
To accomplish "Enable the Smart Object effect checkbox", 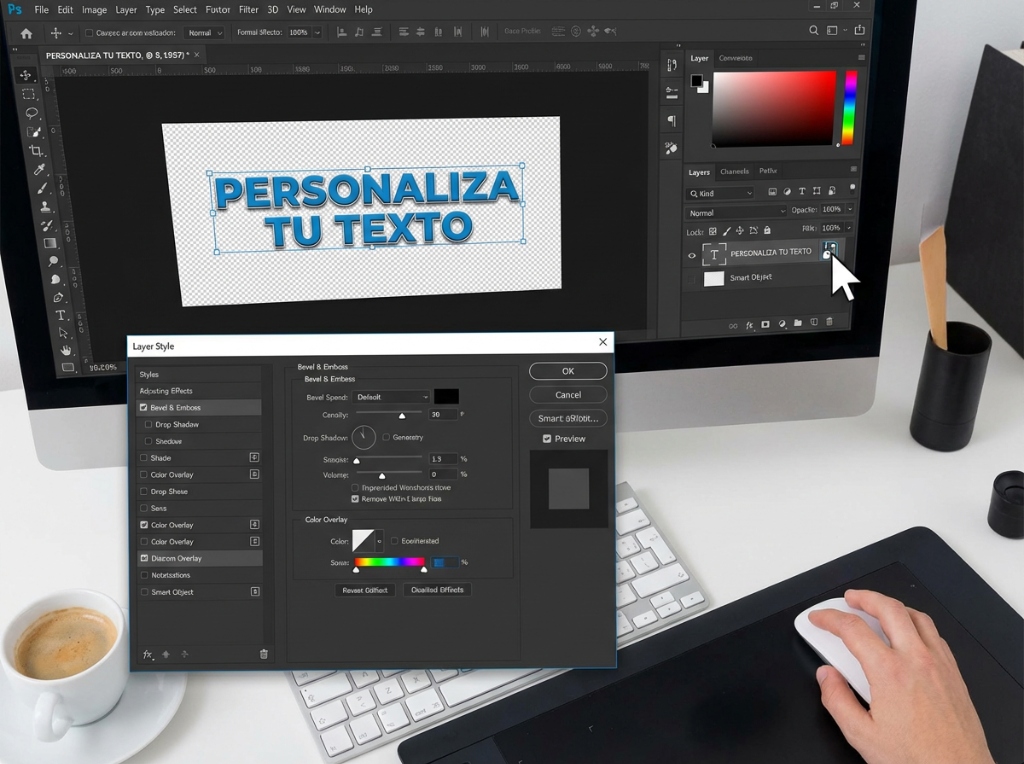I will 144,592.
